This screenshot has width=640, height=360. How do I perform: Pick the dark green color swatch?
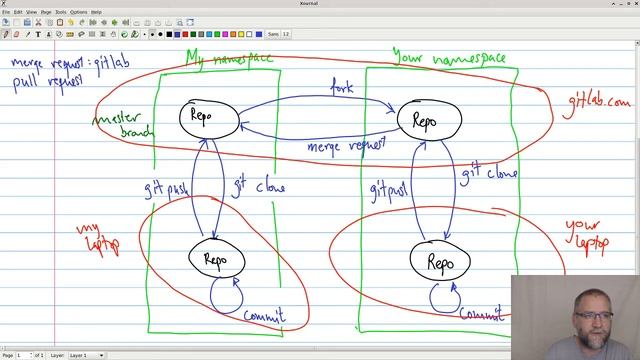point(193,34)
